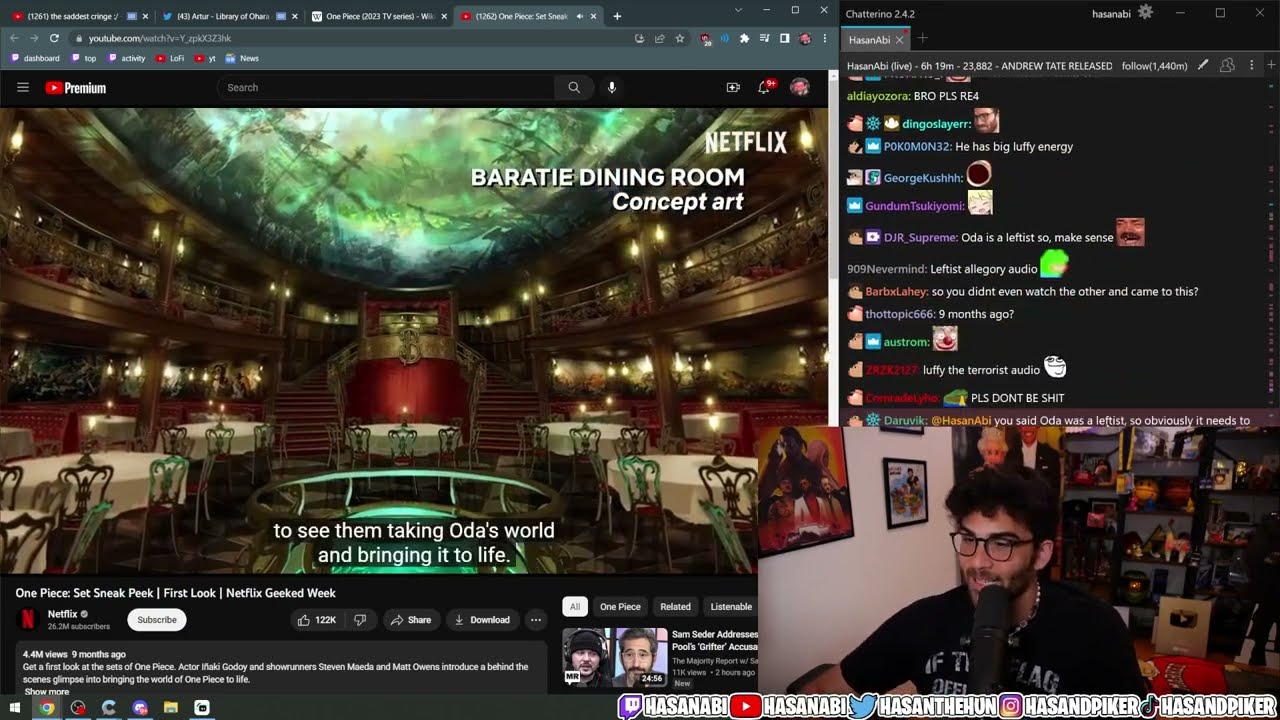The image size is (1280, 720).
Task: Select the 'One Piece' filter chip
Action: click(620, 606)
